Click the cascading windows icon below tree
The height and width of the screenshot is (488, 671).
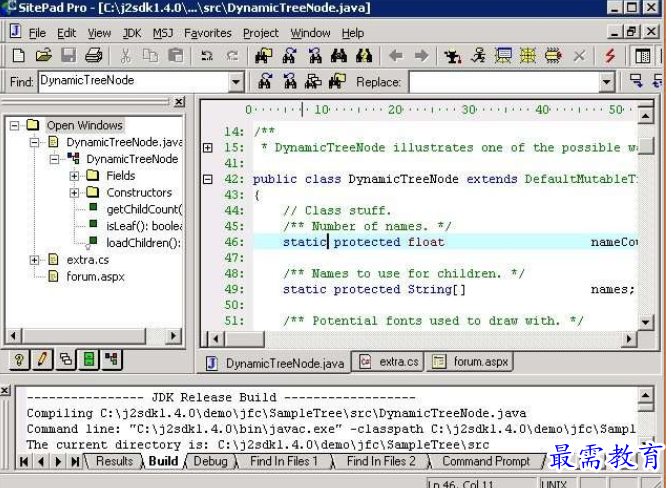65,359
